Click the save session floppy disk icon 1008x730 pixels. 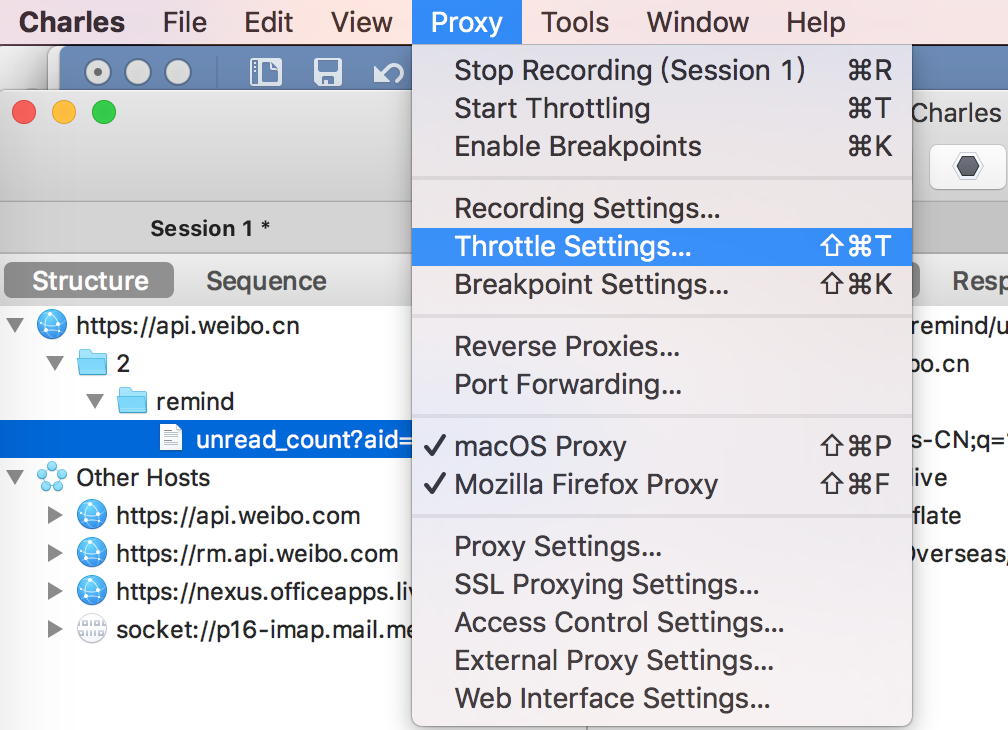click(328, 72)
